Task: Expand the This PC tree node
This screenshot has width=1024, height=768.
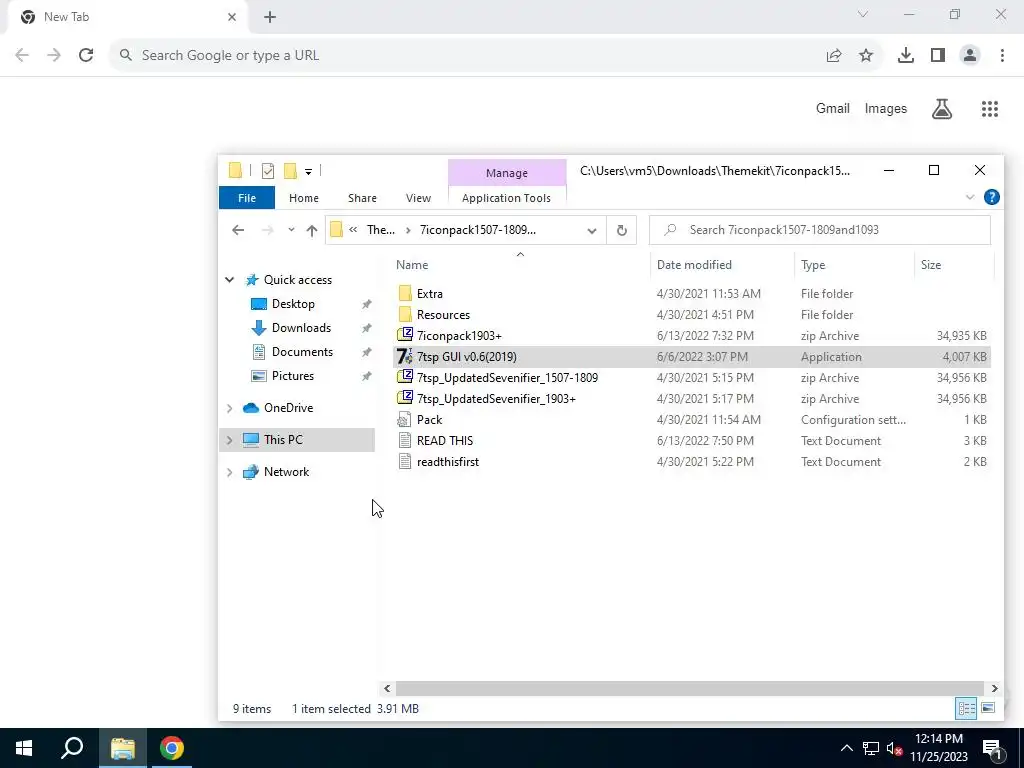Action: tap(229, 440)
